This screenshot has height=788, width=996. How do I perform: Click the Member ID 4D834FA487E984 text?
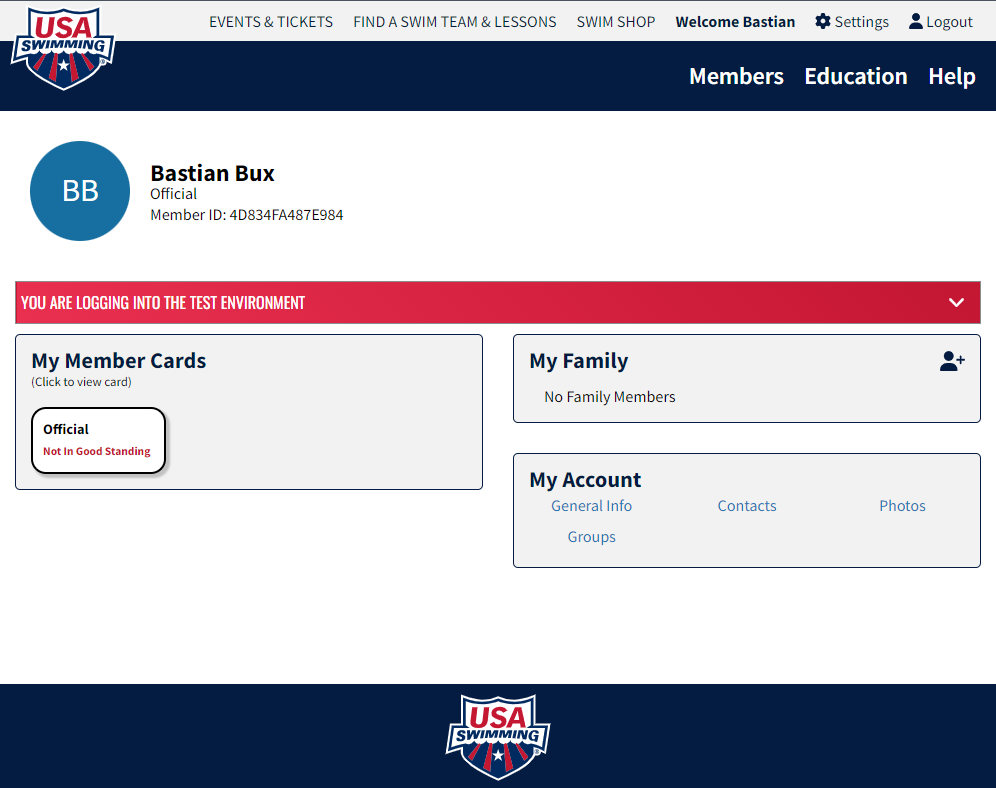click(x=246, y=215)
